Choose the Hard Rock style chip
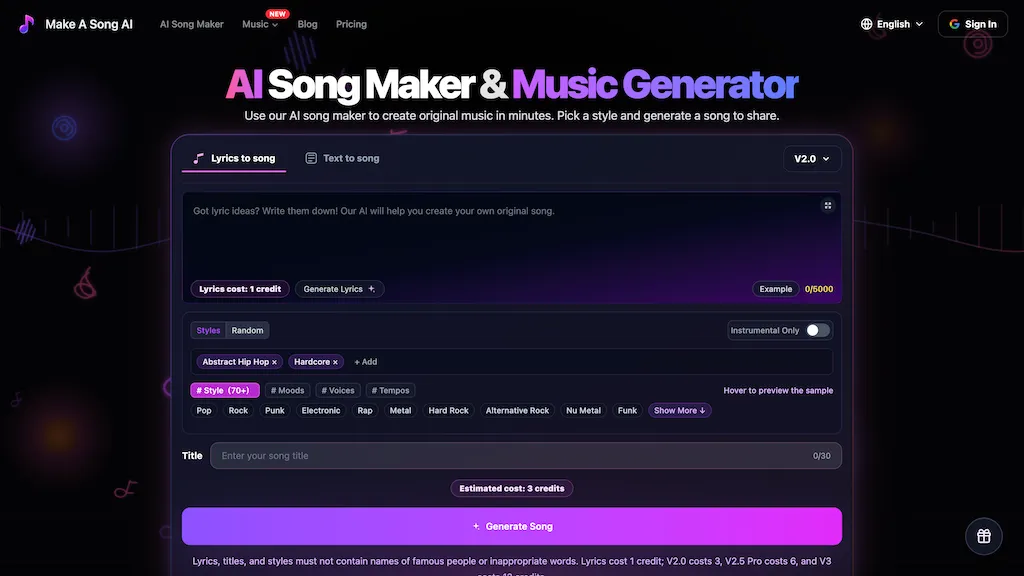 point(448,411)
